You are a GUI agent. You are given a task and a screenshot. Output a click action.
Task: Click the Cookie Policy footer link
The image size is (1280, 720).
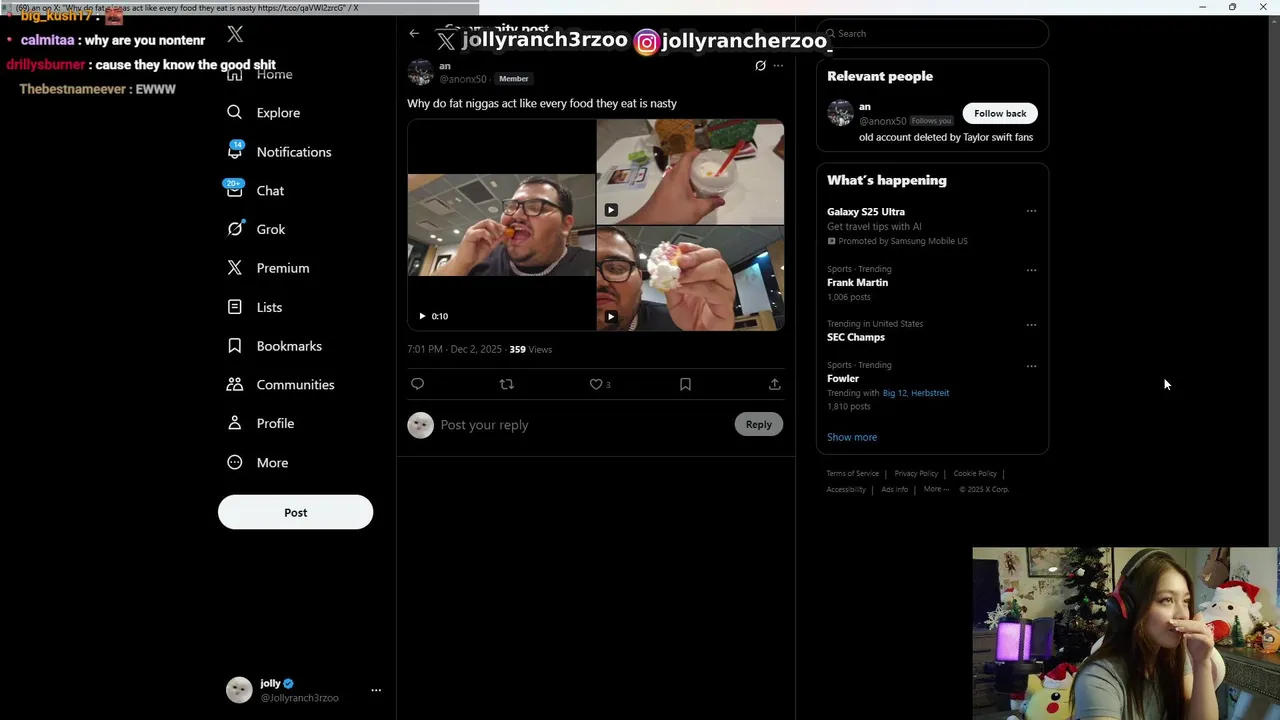click(x=975, y=474)
